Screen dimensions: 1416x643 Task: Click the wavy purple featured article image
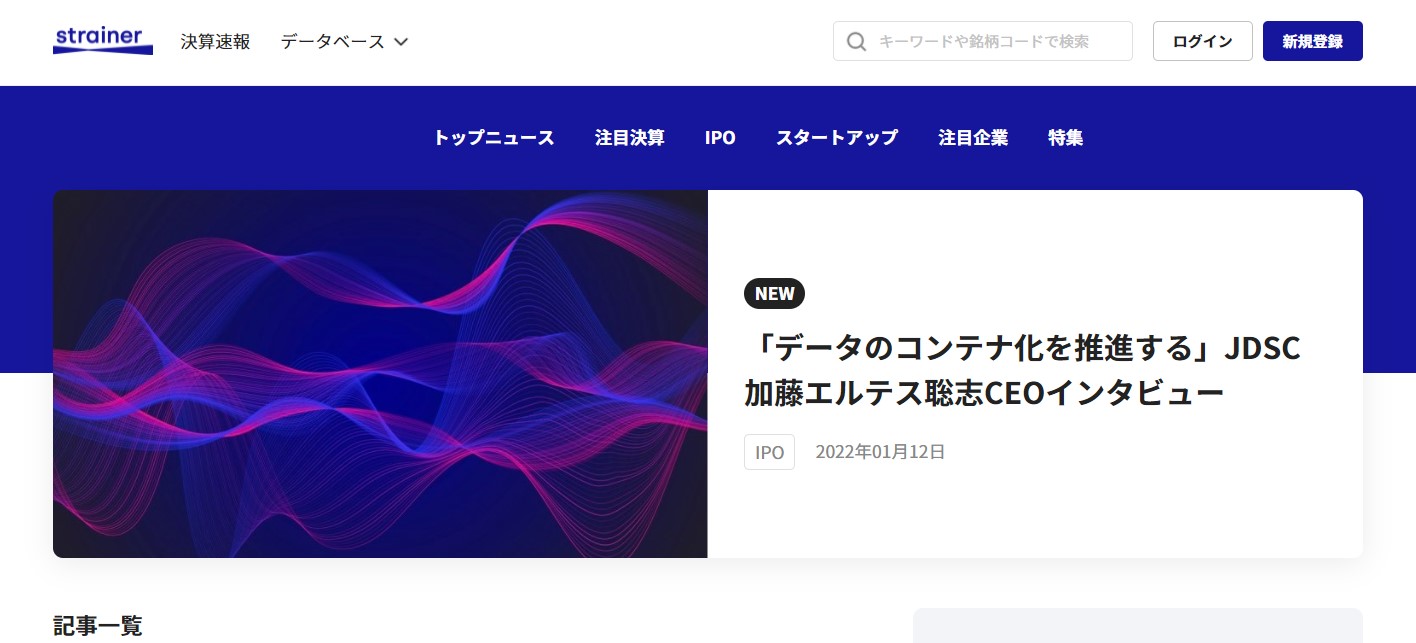(x=380, y=374)
